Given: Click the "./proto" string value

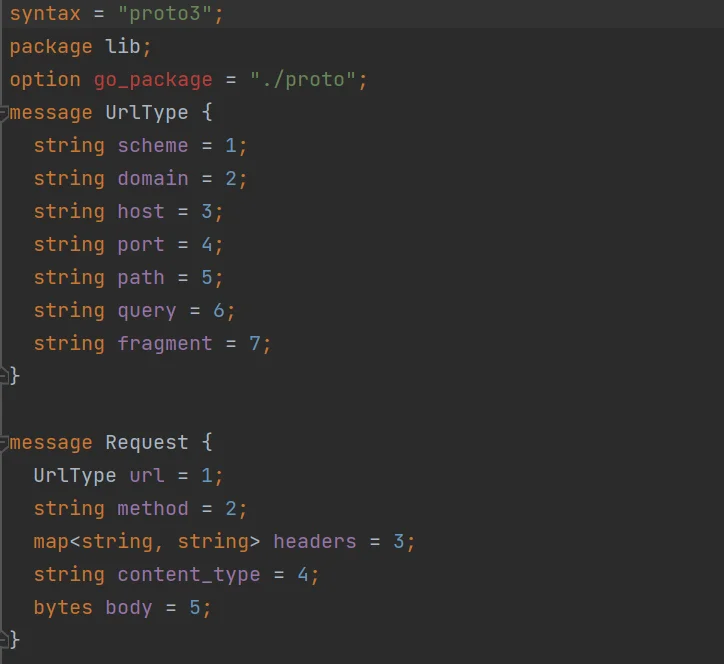Looking at the screenshot, I should point(303,80).
